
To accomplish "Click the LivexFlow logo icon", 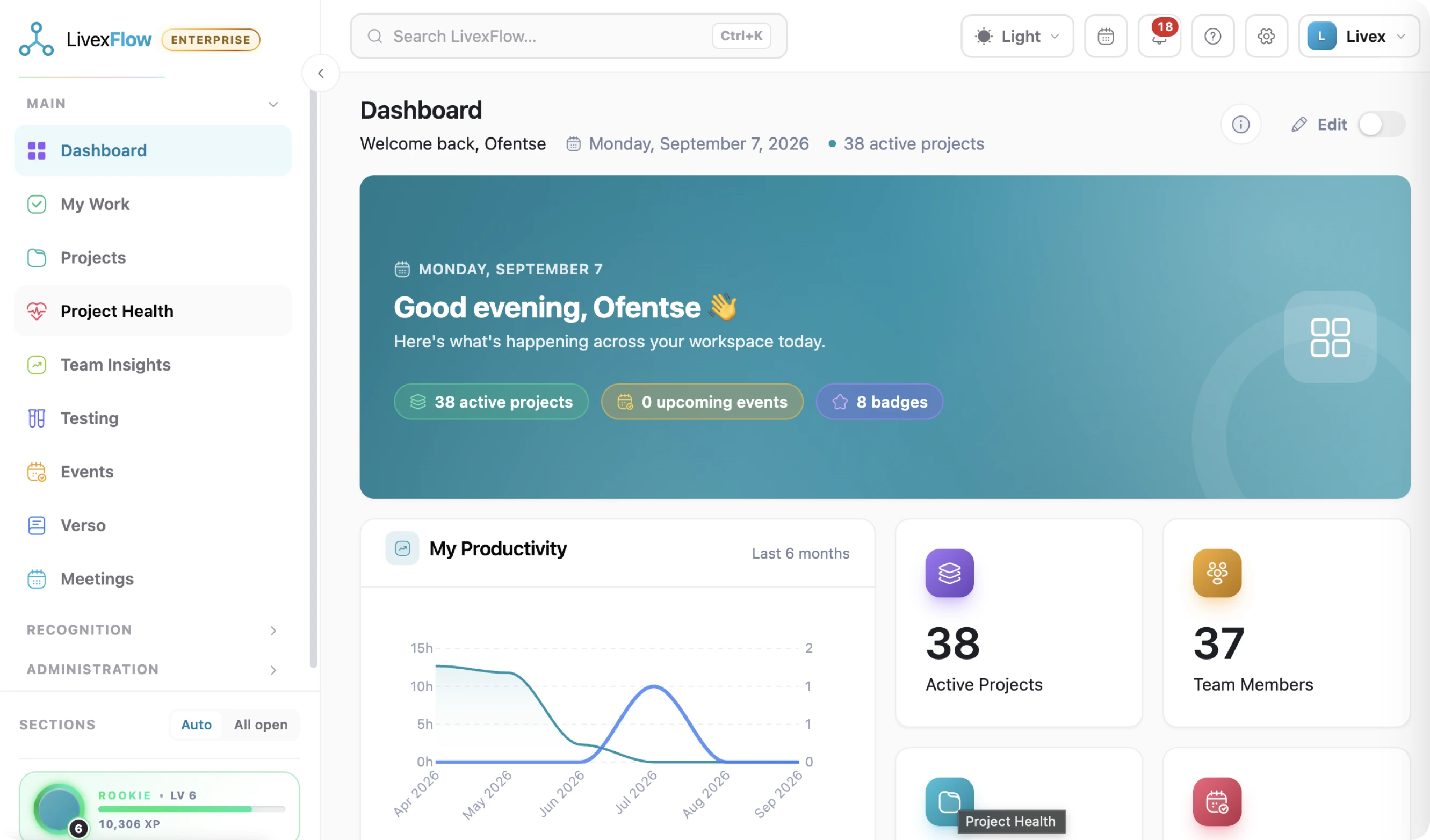I will click(x=37, y=39).
